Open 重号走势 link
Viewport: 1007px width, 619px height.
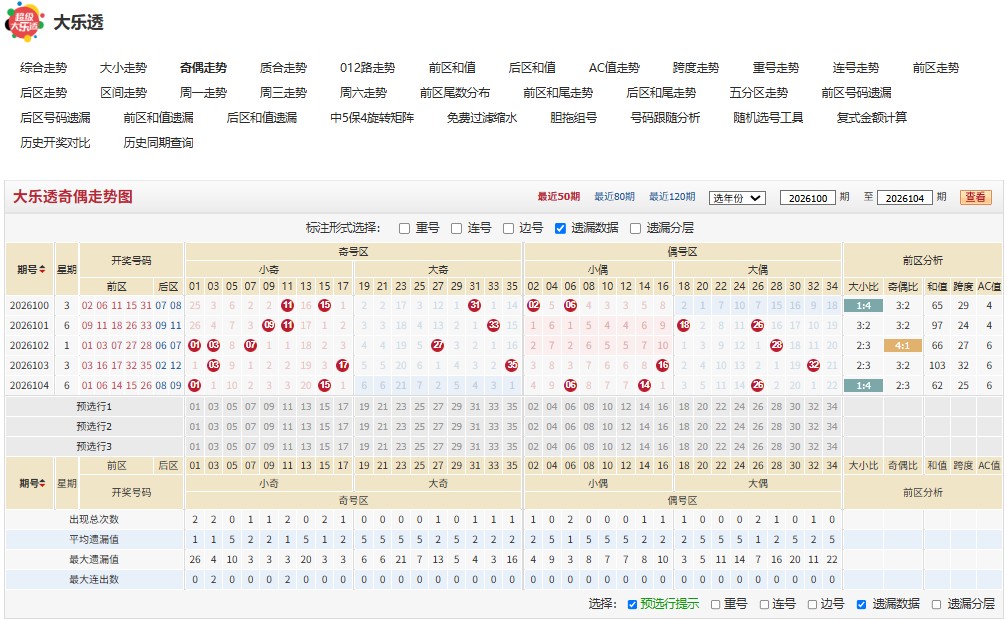pos(776,67)
